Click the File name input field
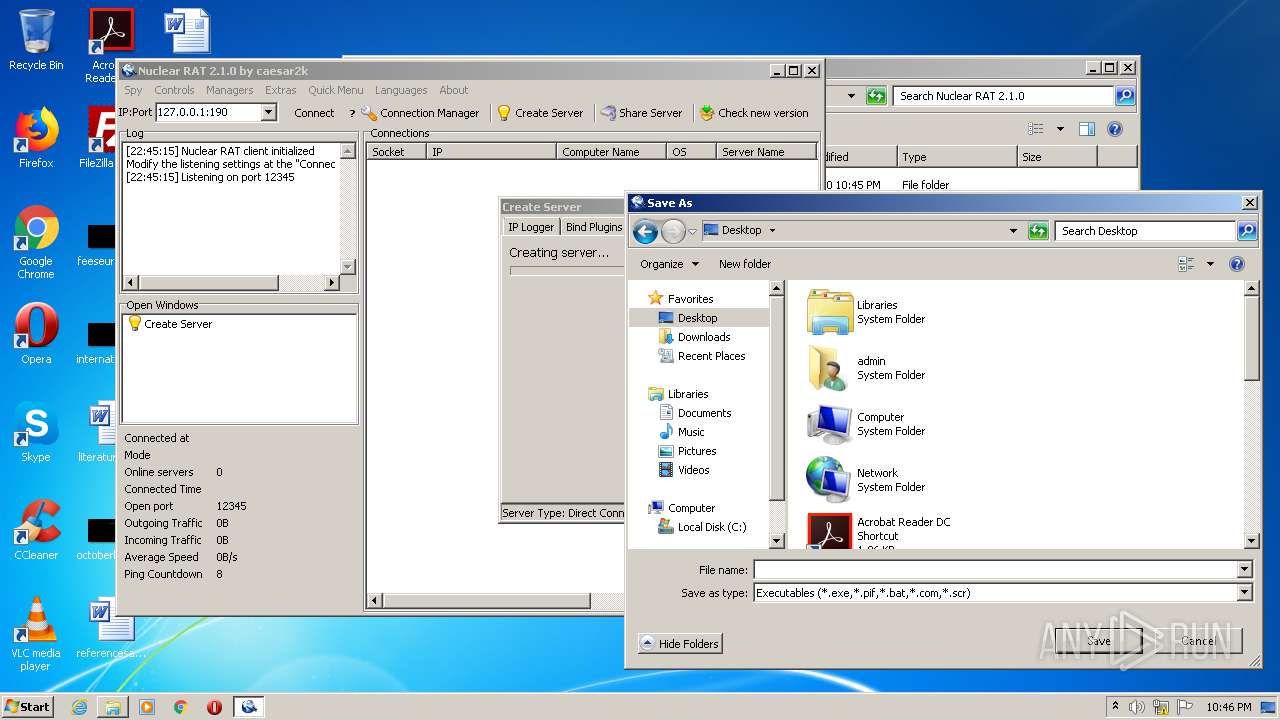This screenshot has height=720, width=1280. (996, 570)
